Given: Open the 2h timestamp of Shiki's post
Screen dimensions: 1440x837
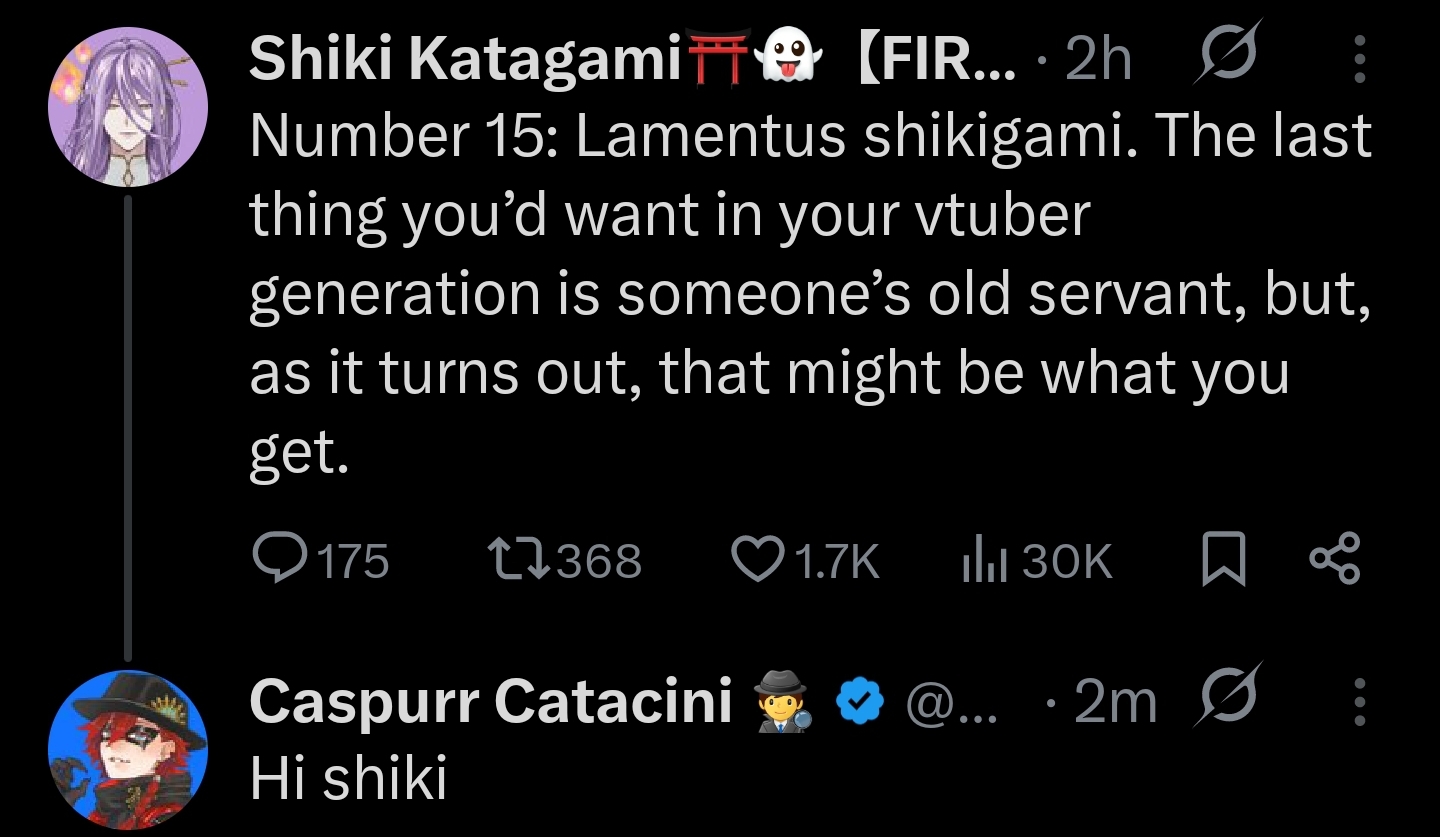Looking at the screenshot, I should [x=1098, y=62].
